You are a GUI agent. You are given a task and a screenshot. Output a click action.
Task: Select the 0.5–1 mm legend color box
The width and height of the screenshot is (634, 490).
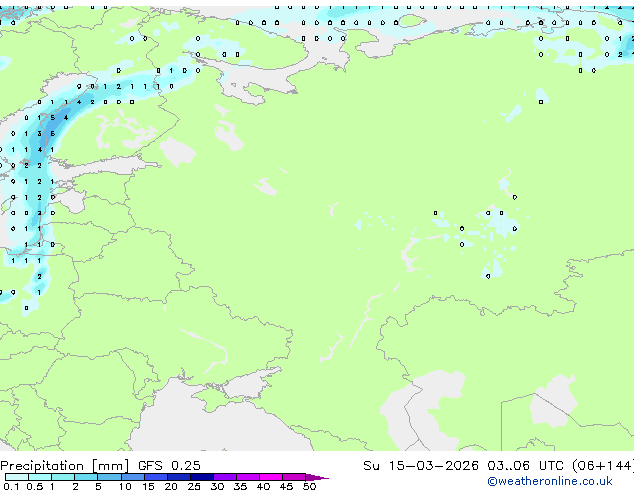pyautogui.click(x=40, y=477)
